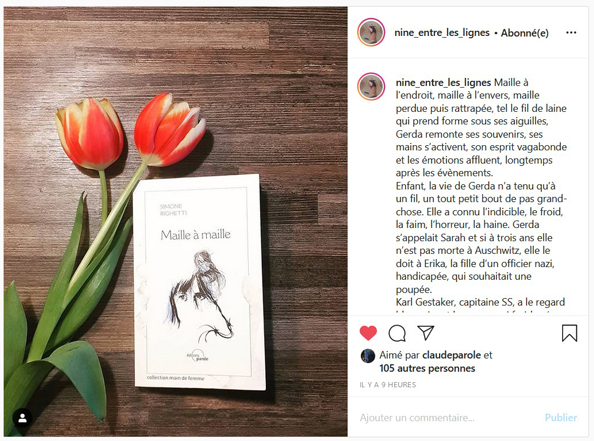594x441 pixels.
Task: Focus the 'Ajouter un commentaire' field
Action: click(447, 418)
